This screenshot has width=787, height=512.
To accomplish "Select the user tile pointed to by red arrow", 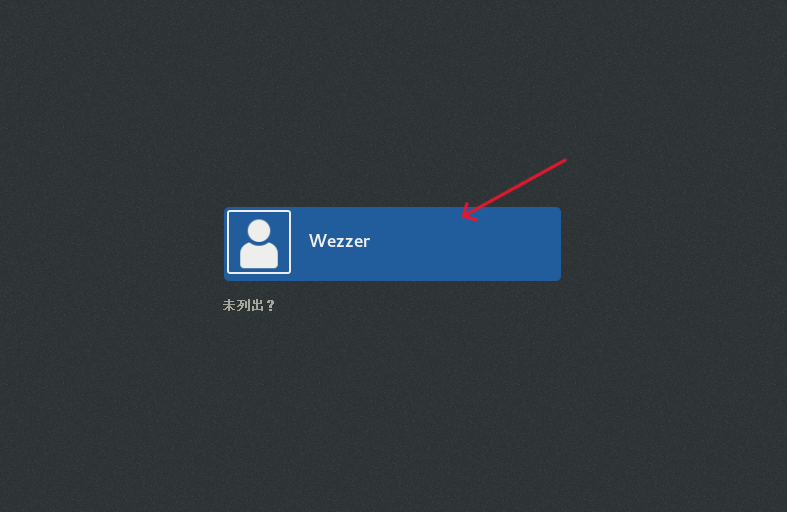I will coord(392,244).
